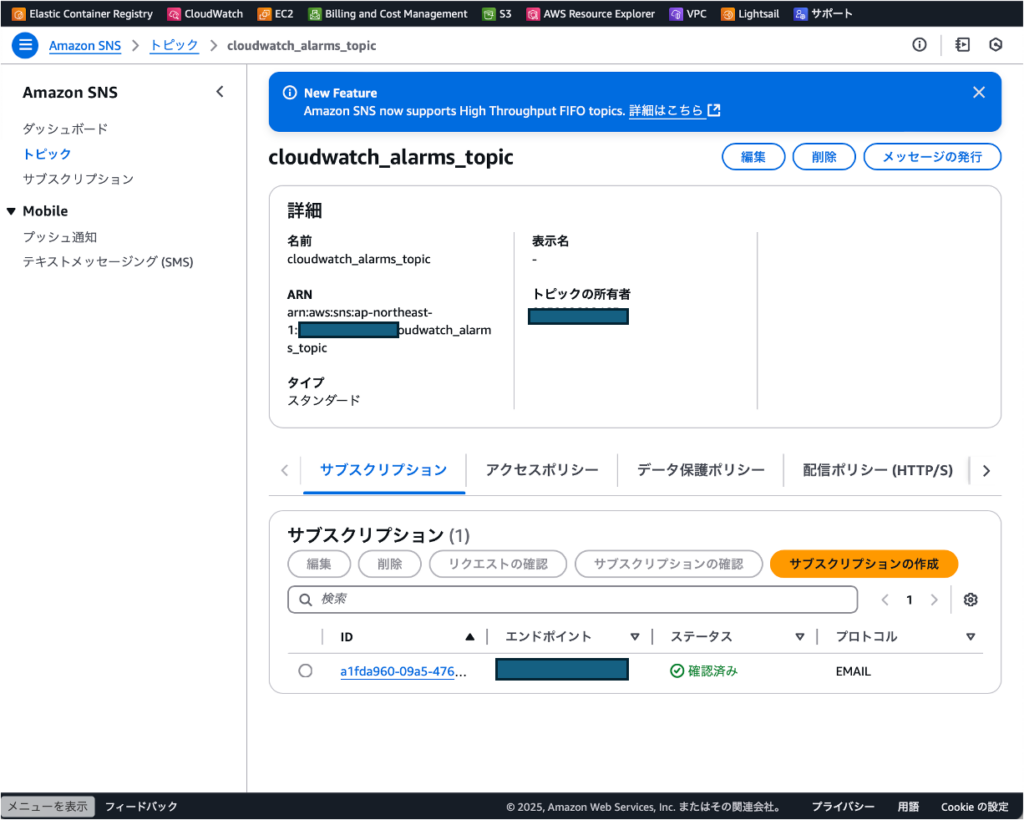This screenshot has width=1024, height=820.
Task: Switch to アクセスポリシー tab
Action: click(x=541, y=470)
